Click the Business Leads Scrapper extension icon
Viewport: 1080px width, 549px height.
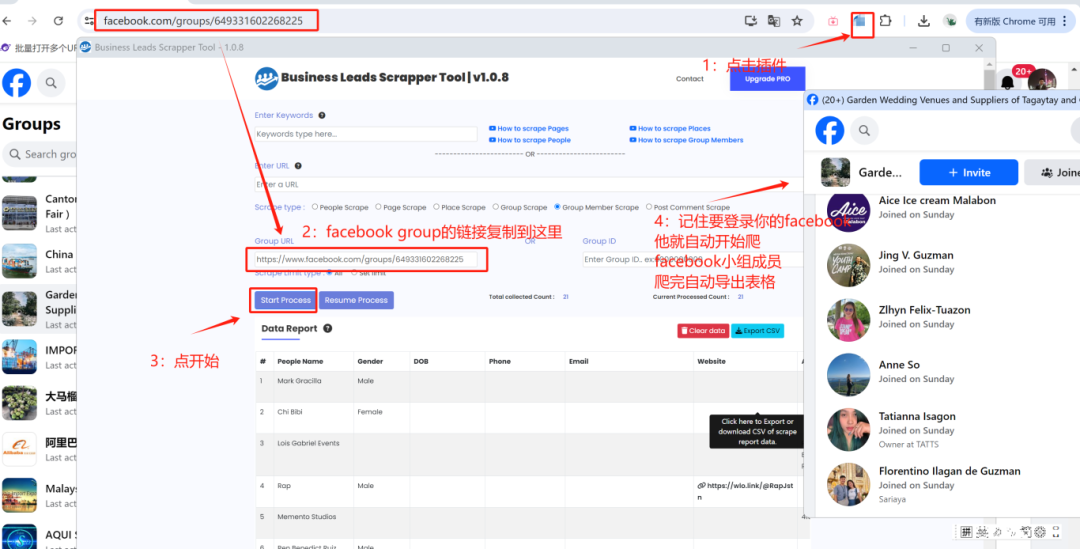point(859,21)
